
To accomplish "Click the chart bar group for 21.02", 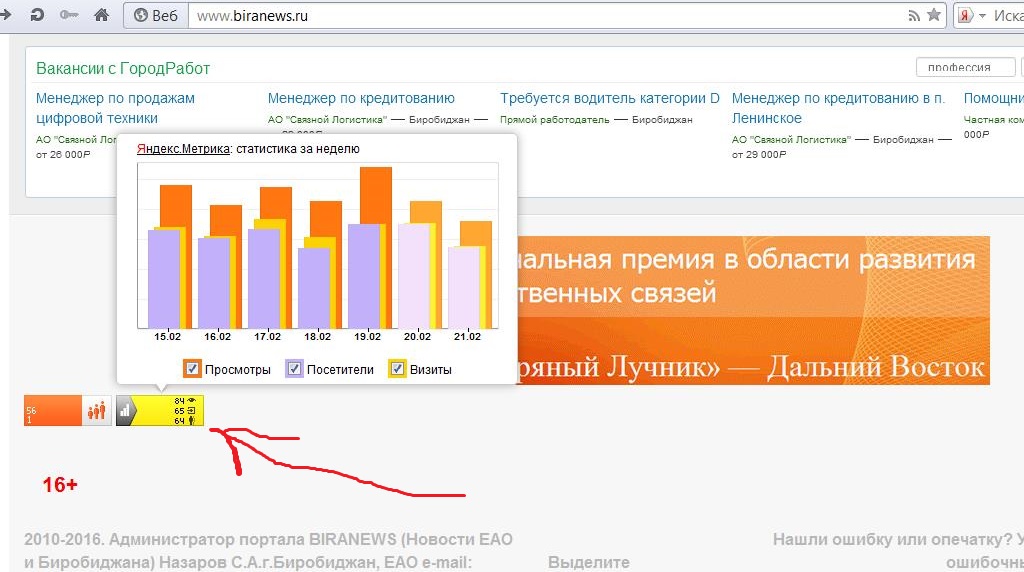I will click(x=470, y=275).
